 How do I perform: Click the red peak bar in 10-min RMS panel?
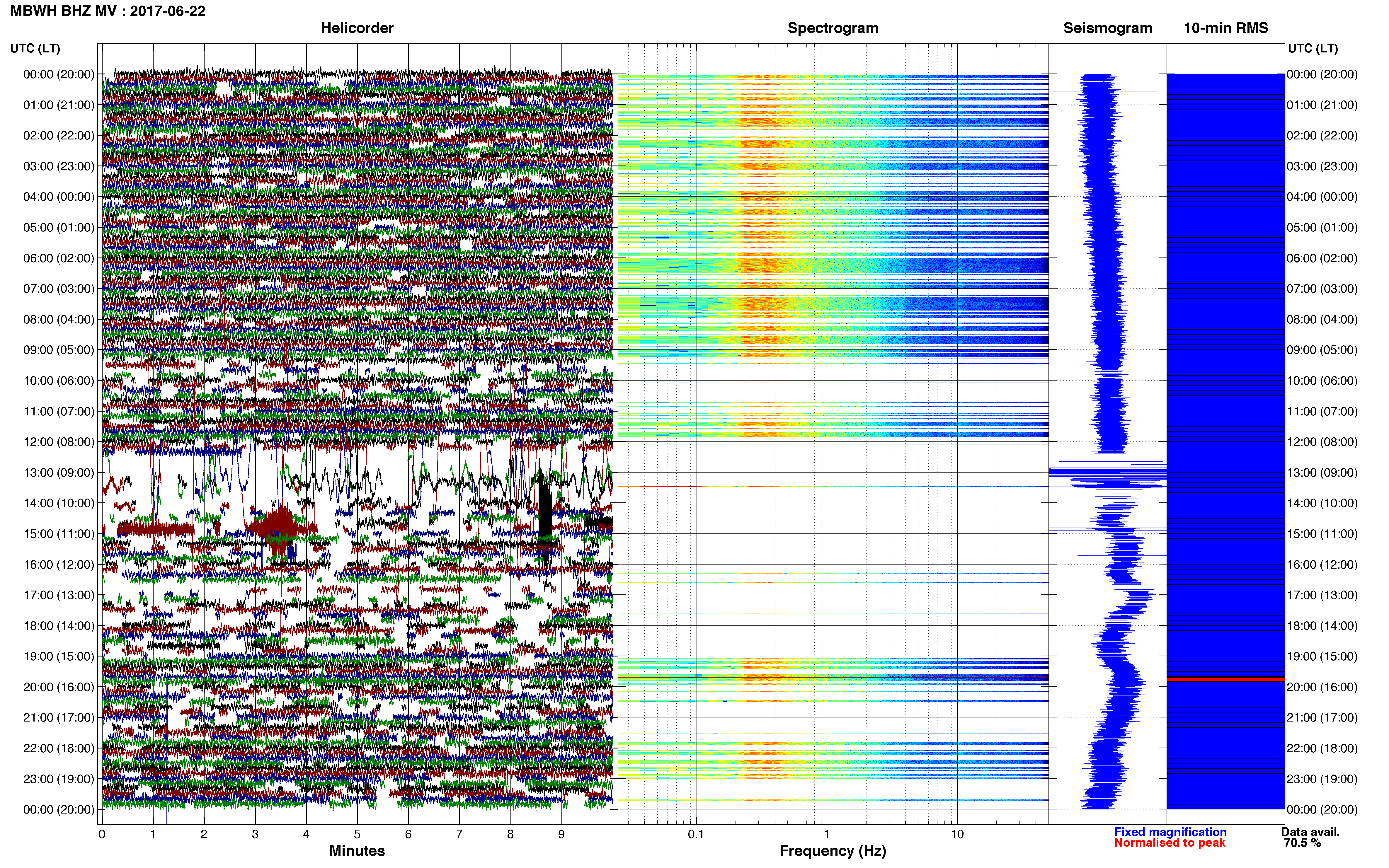click(x=1225, y=679)
